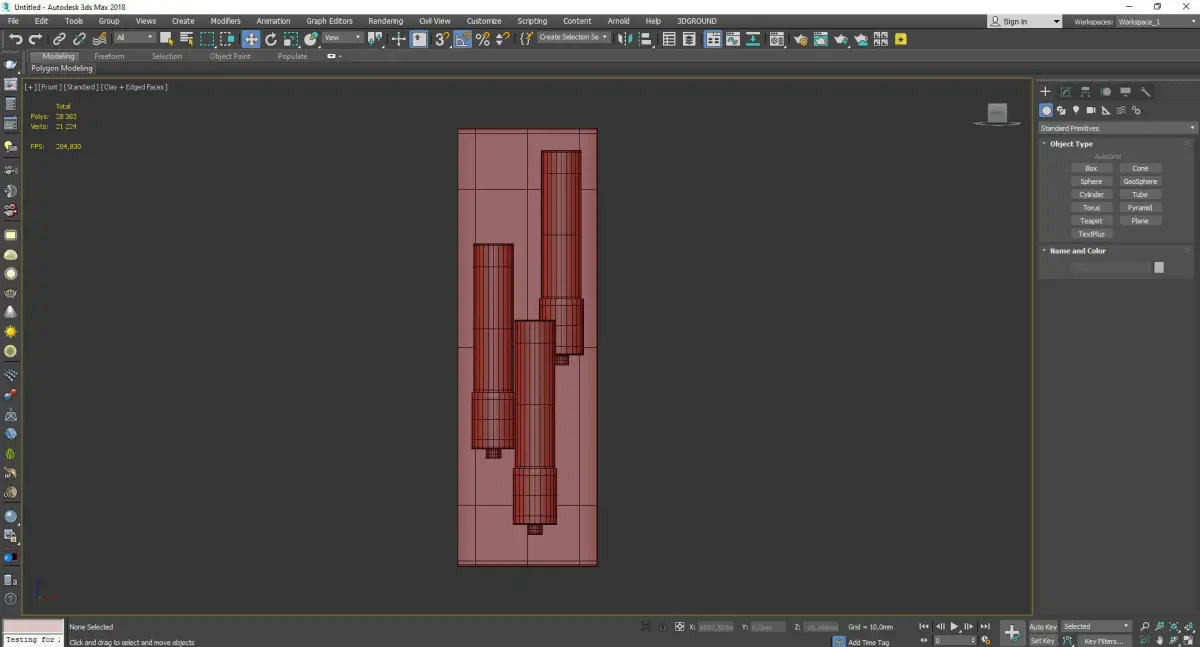Toggle Selection Lock padlock
Screen dimensions: 1200x647
coord(662,627)
